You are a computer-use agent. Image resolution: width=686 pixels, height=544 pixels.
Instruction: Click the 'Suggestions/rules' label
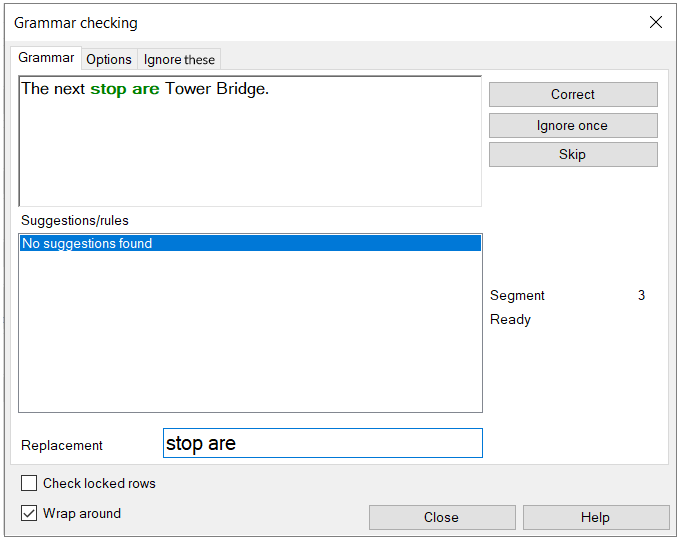tap(75, 220)
